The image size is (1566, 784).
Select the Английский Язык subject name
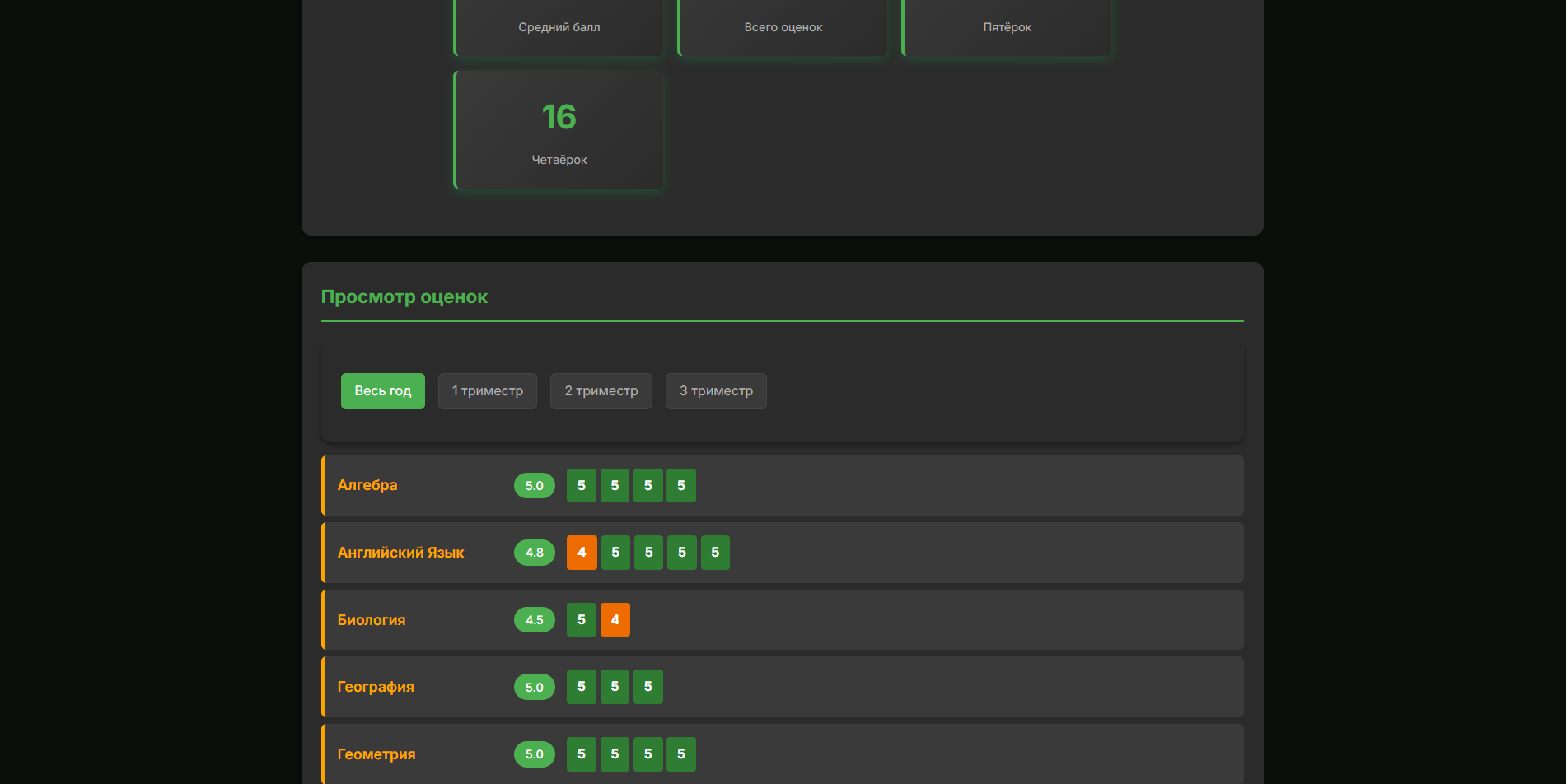[401, 553]
